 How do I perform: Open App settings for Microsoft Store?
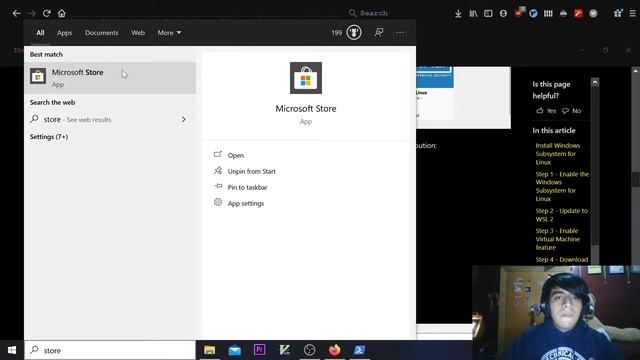[246, 203]
